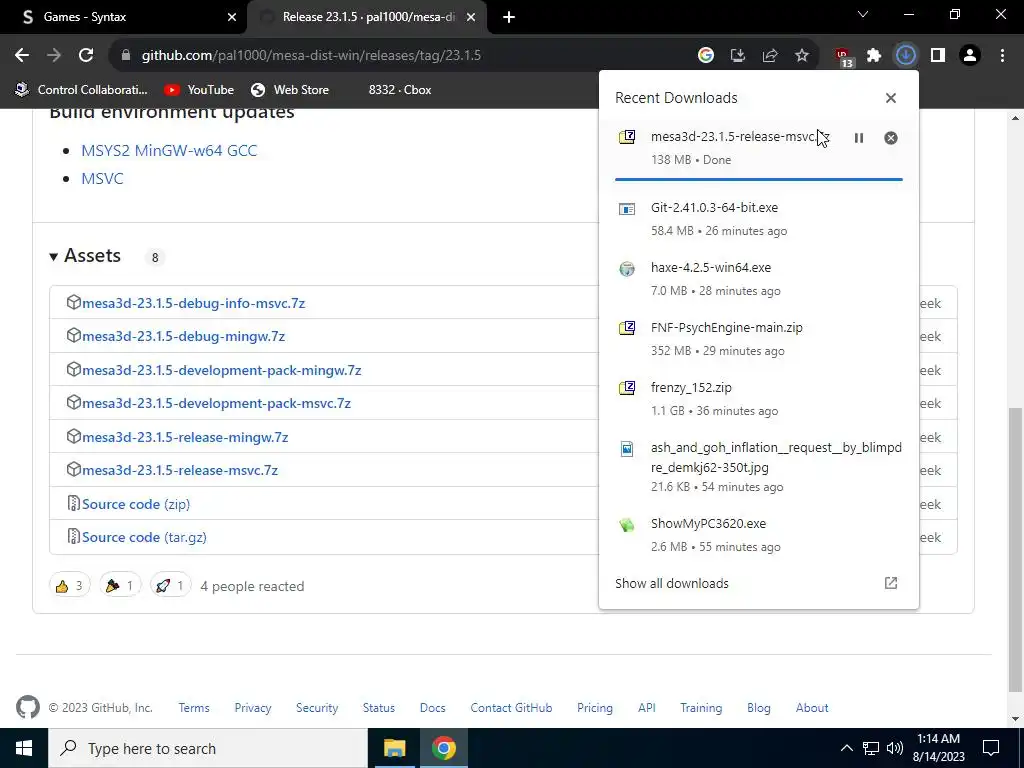
Task: Download mesa3d-23.1.5-development-pack-mingw.7z
Action: [x=221, y=370]
